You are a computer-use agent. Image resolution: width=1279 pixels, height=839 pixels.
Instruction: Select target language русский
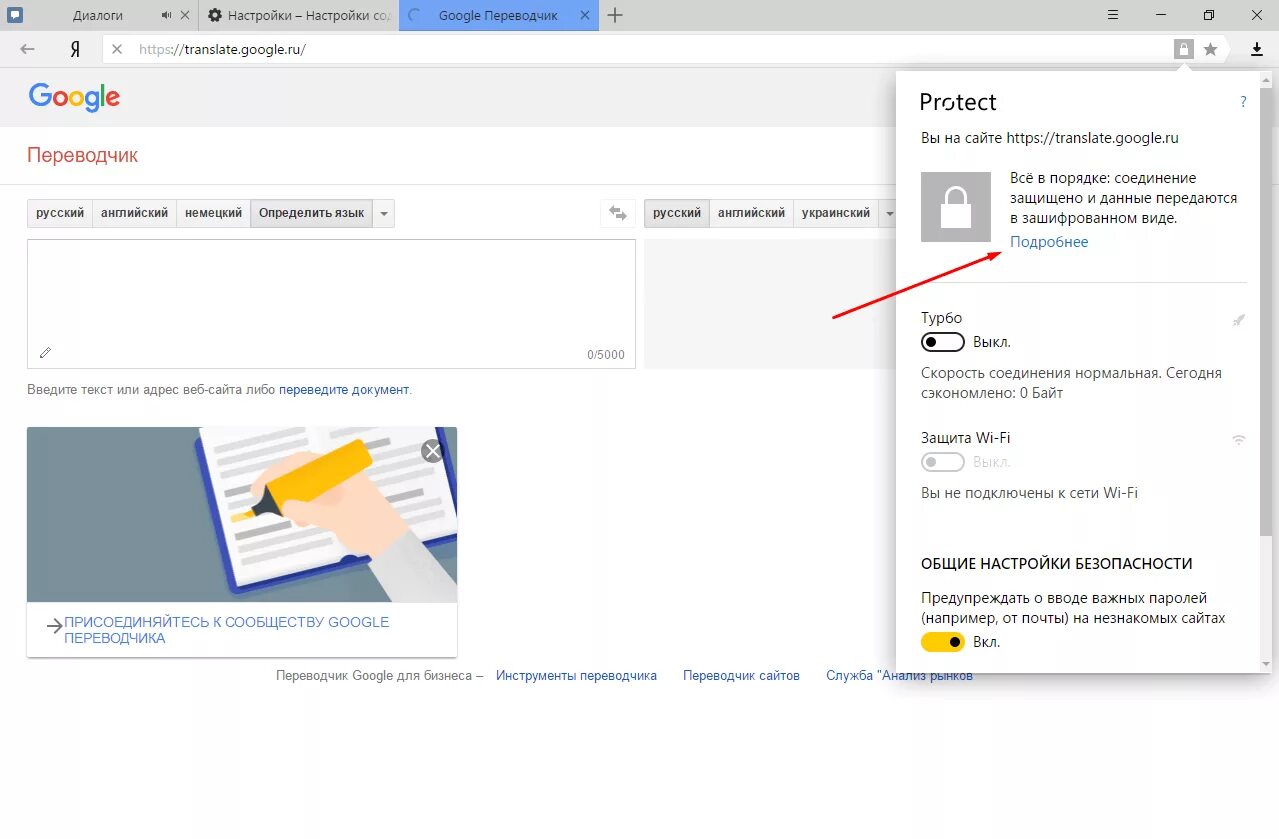[677, 213]
